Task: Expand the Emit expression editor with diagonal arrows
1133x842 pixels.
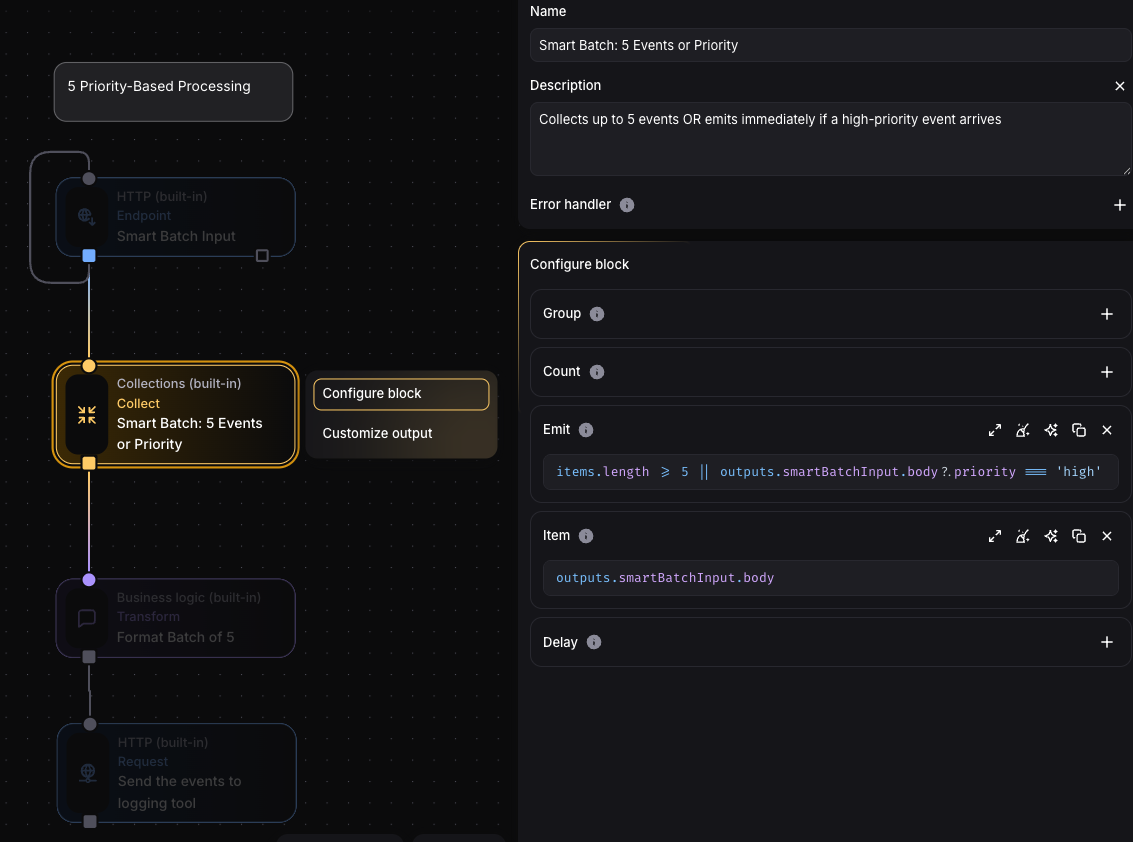Action: (x=994, y=430)
